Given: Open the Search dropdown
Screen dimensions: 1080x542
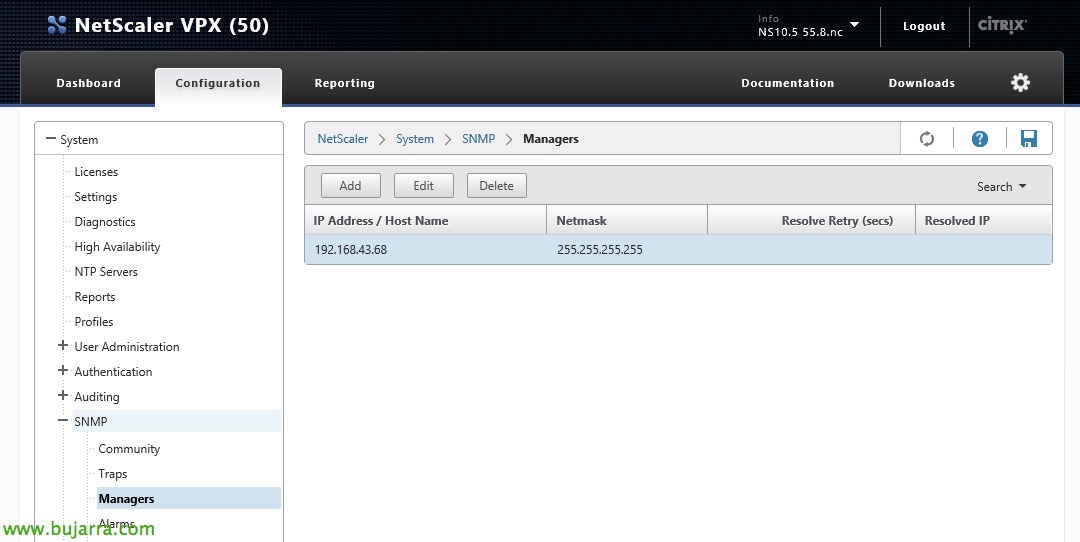Looking at the screenshot, I should pos(1001,187).
